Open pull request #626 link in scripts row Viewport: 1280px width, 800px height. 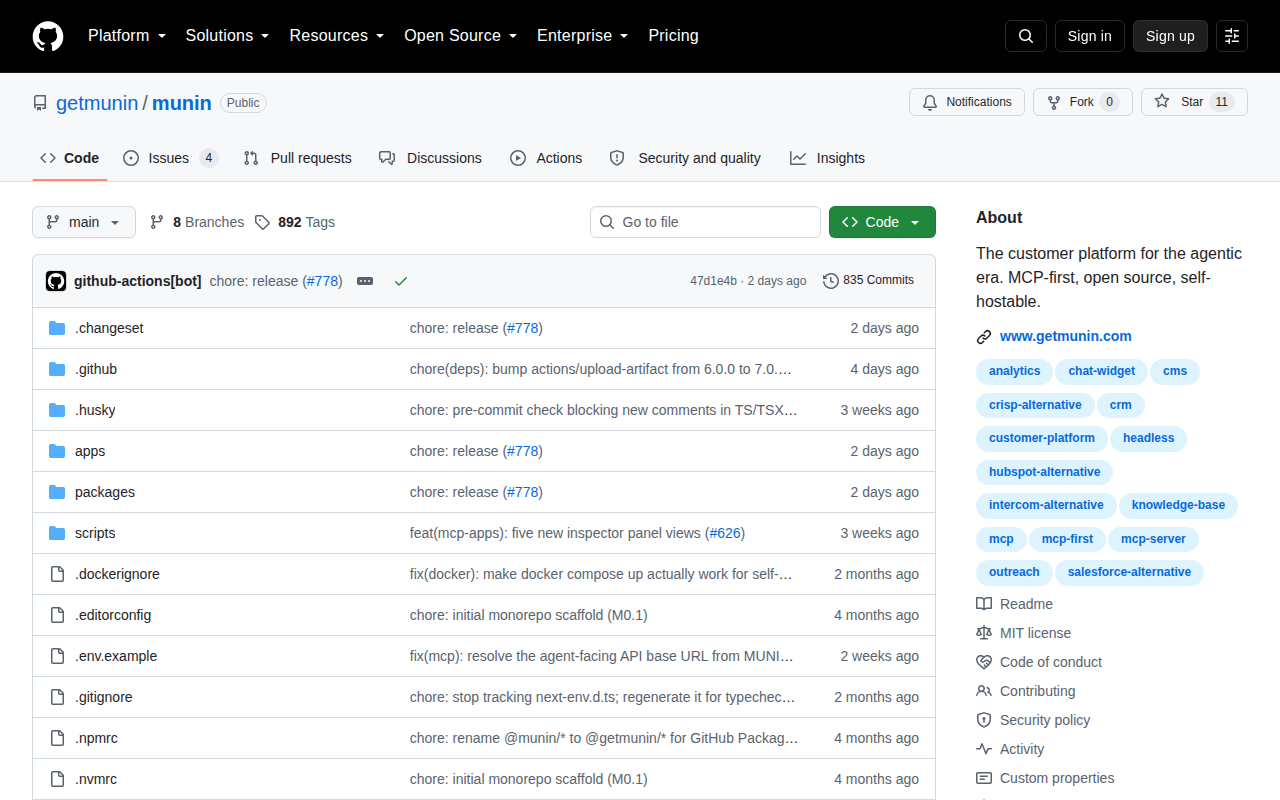coord(727,533)
